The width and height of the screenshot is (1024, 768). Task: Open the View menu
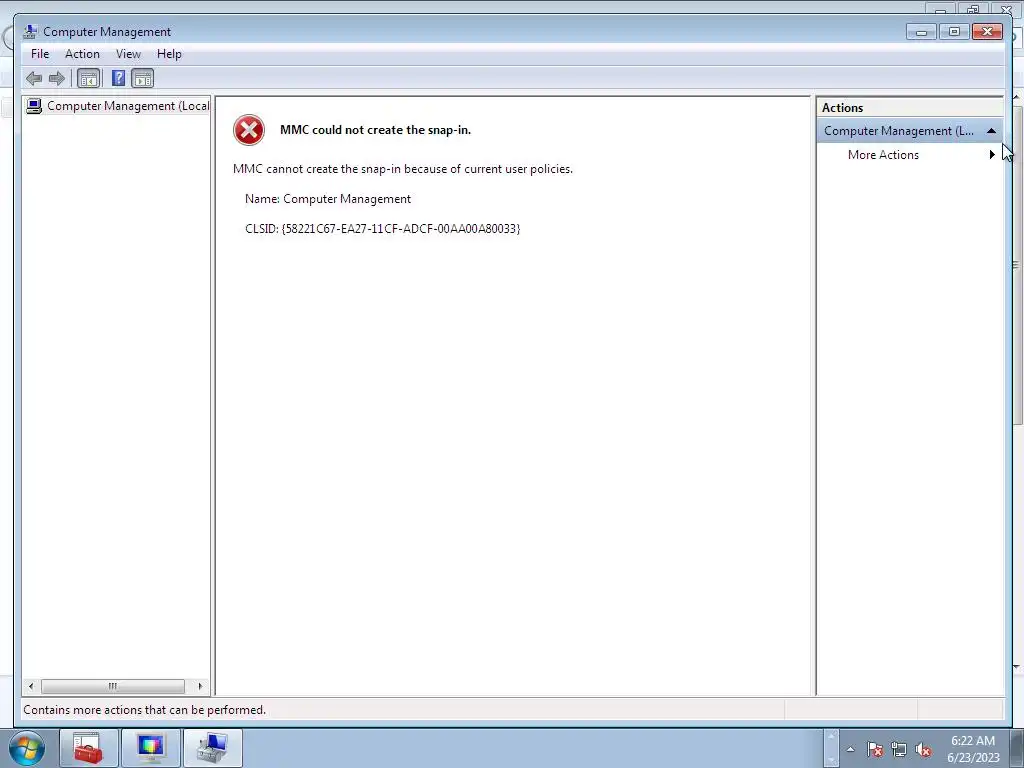128,54
